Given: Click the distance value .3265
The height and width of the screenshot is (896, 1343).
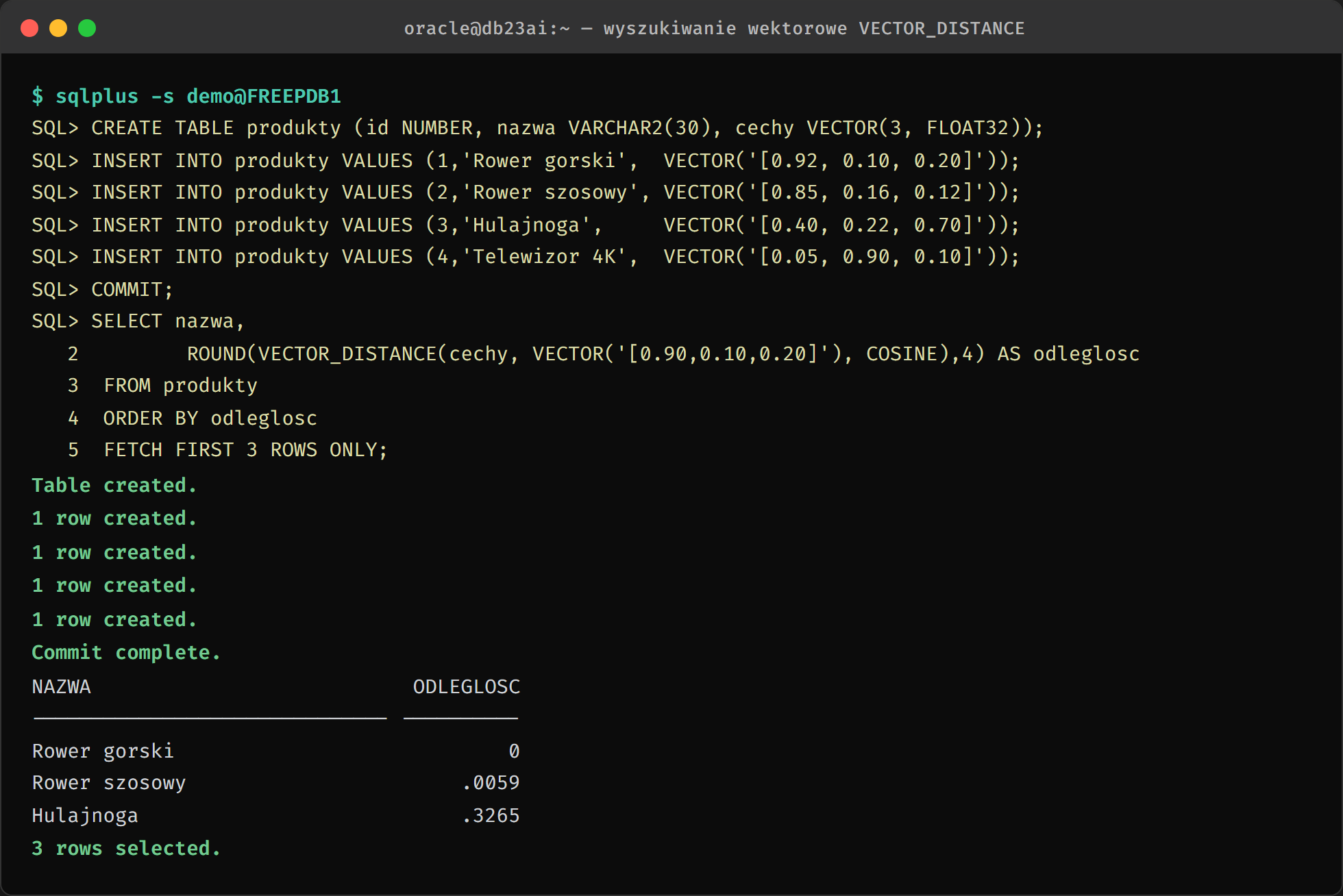Looking at the screenshot, I should [x=491, y=816].
